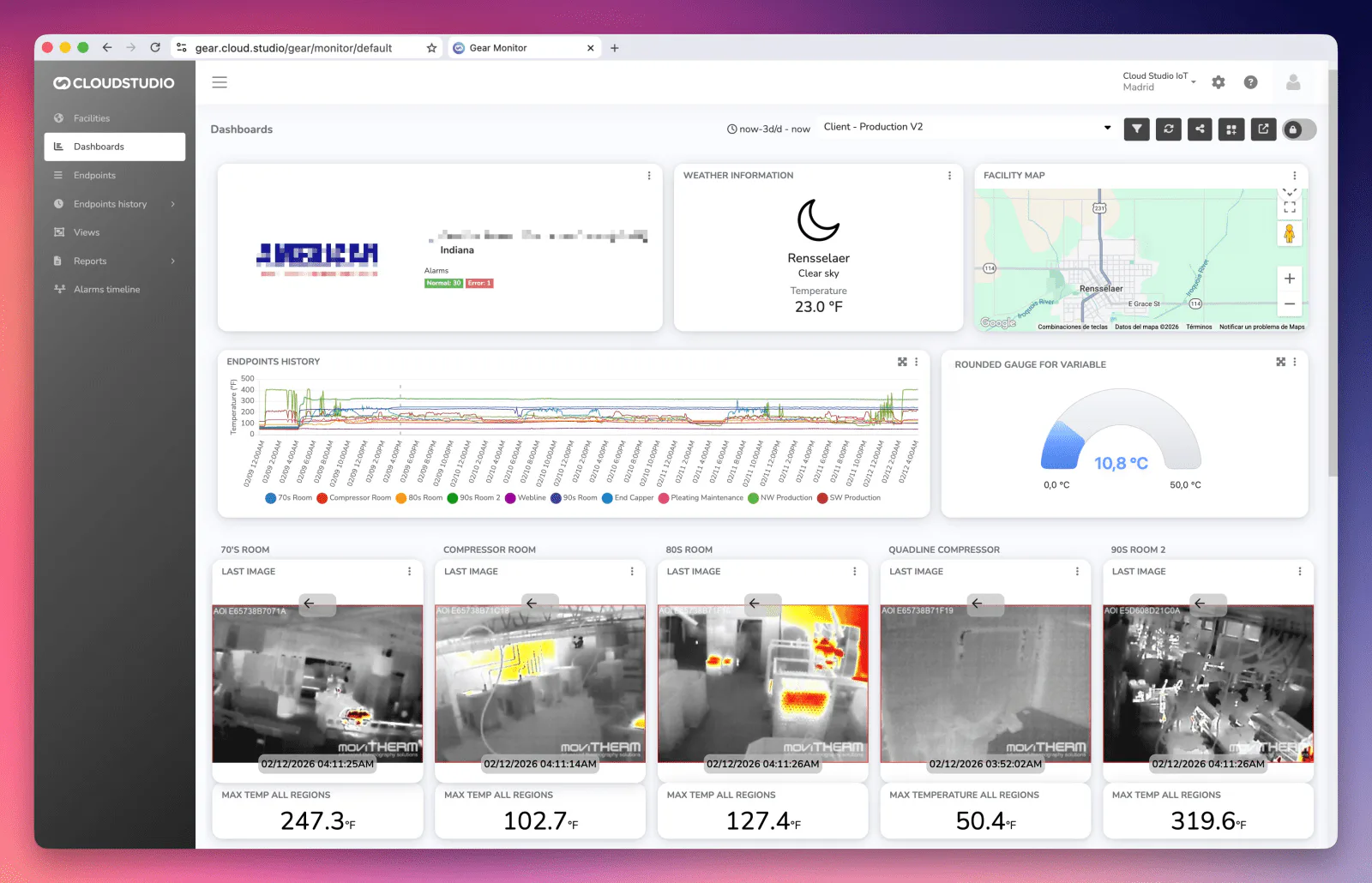The height and width of the screenshot is (883, 1372).
Task: Bookmark this page with the star icon
Action: pyautogui.click(x=431, y=48)
